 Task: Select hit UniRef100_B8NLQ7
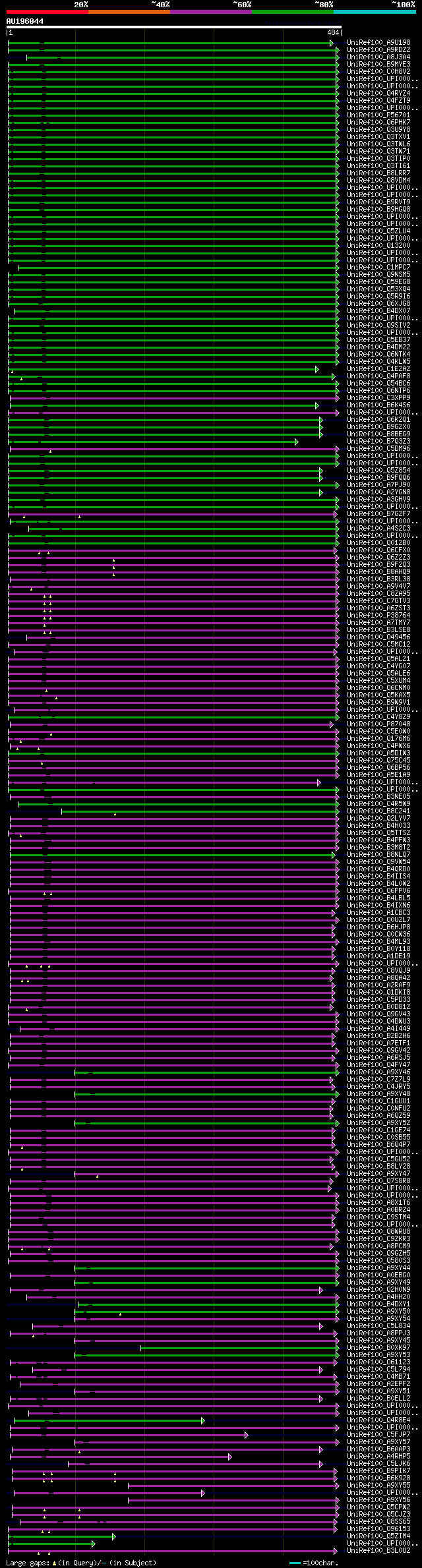(378, 854)
